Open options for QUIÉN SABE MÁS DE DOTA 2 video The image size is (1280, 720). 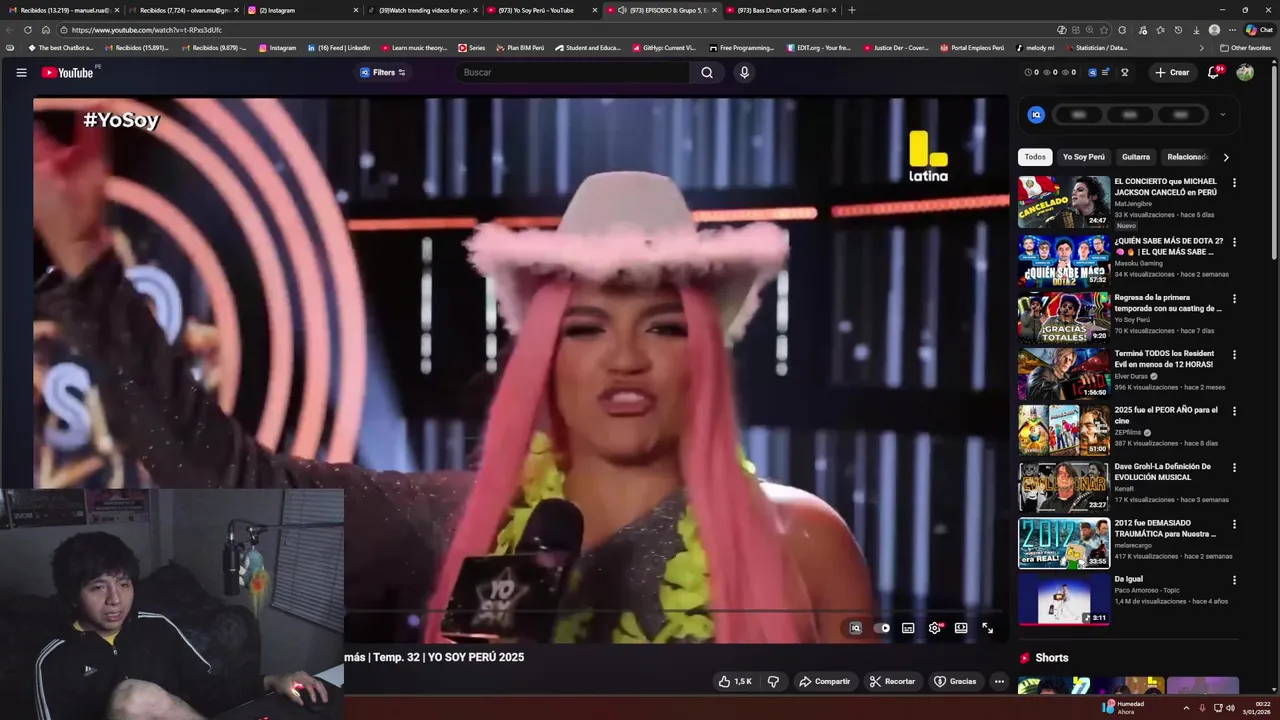1234,242
